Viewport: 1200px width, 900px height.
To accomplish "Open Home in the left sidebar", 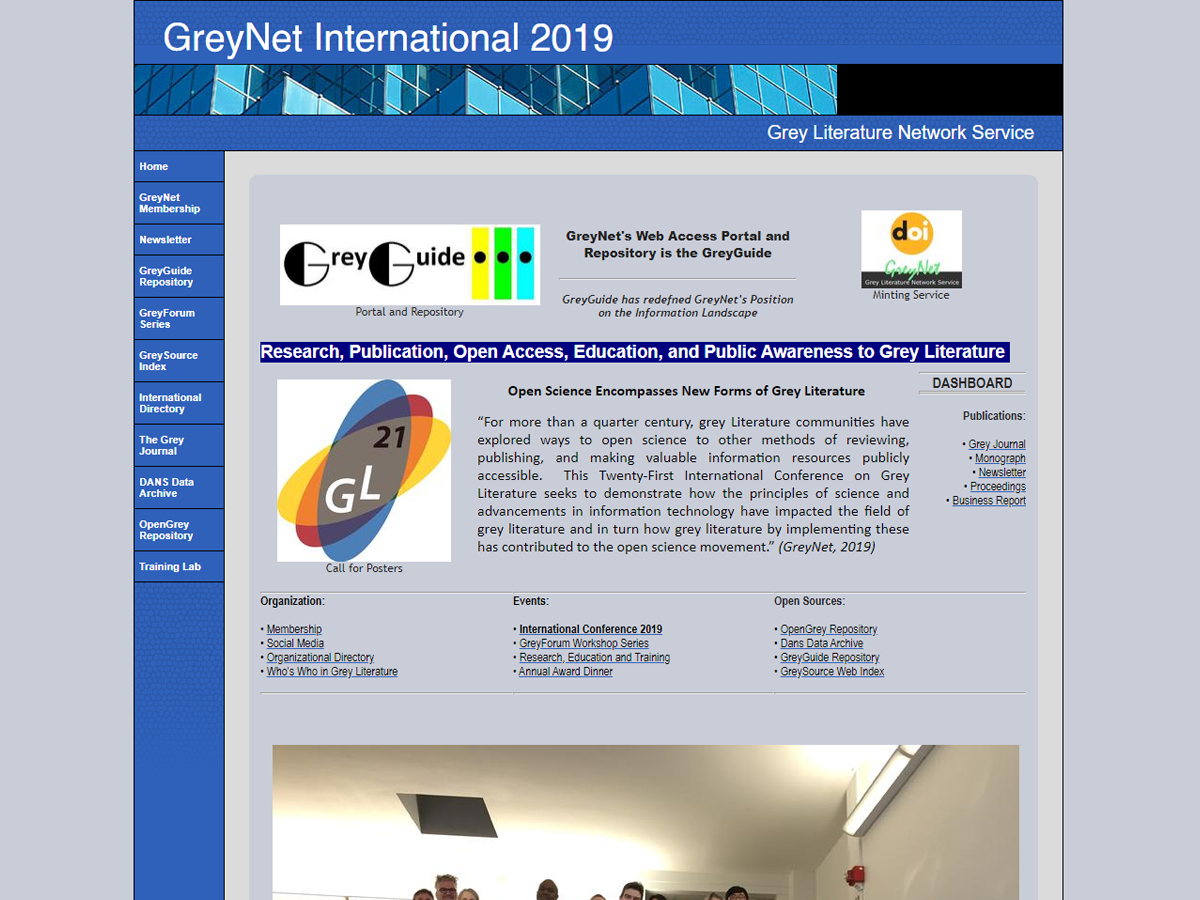I will click(x=154, y=167).
